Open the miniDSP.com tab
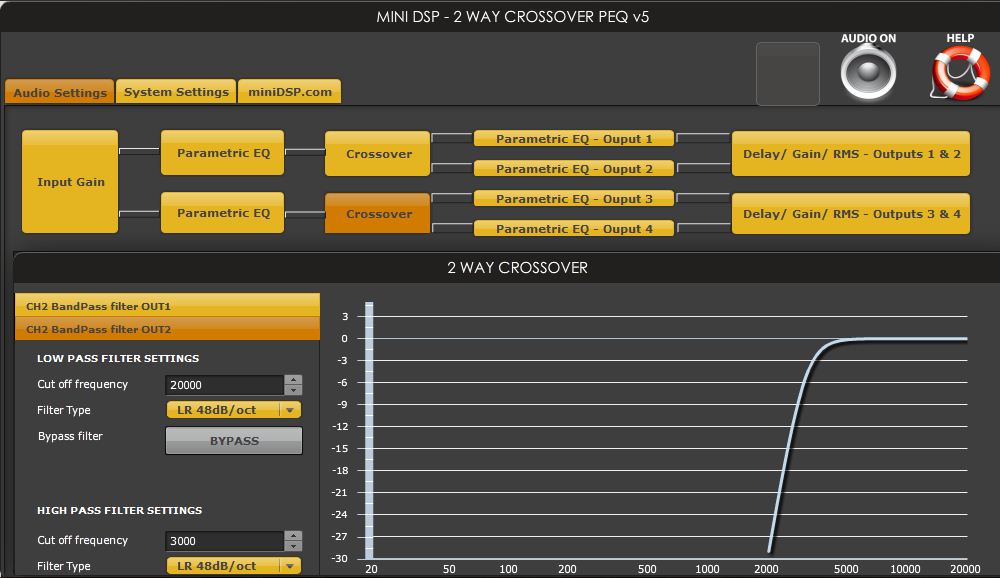 tap(290, 92)
